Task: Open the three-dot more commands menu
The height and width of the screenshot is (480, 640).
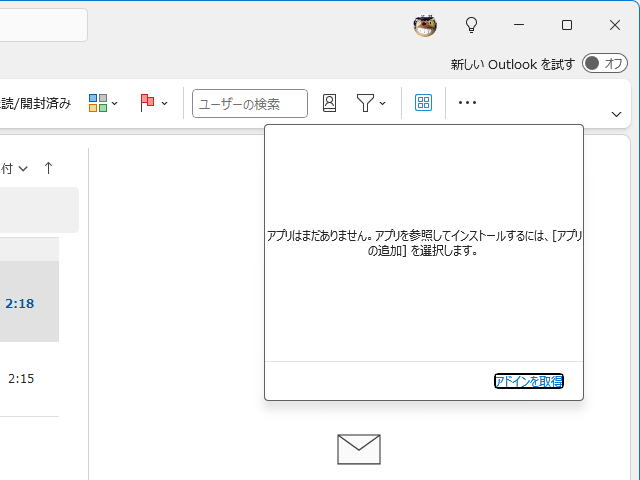Action: [467, 102]
